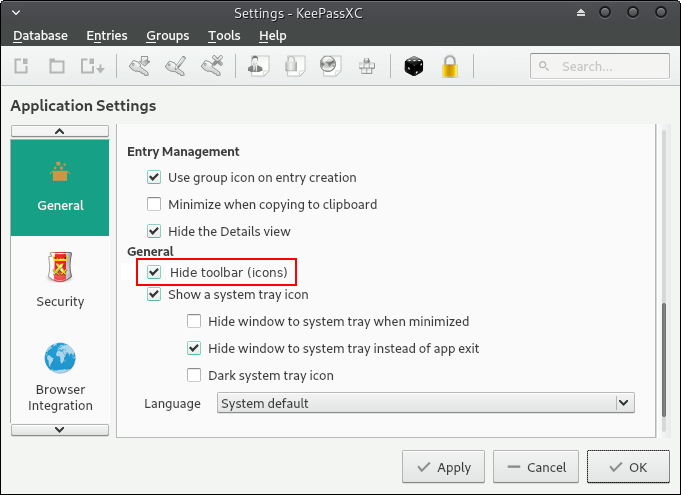The width and height of the screenshot is (681, 495).
Task: Open the Database menu
Action: point(40,35)
